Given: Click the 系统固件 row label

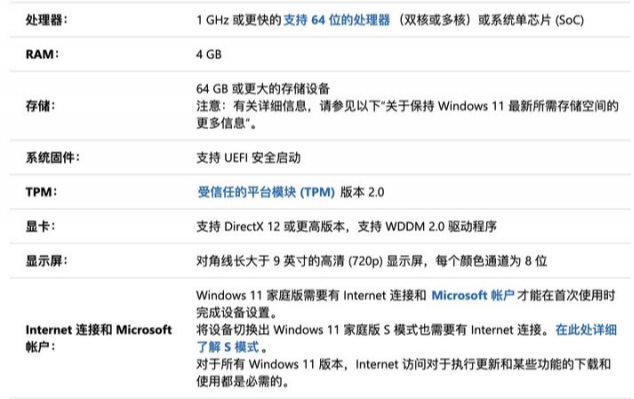Looking at the screenshot, I should 53,158.
